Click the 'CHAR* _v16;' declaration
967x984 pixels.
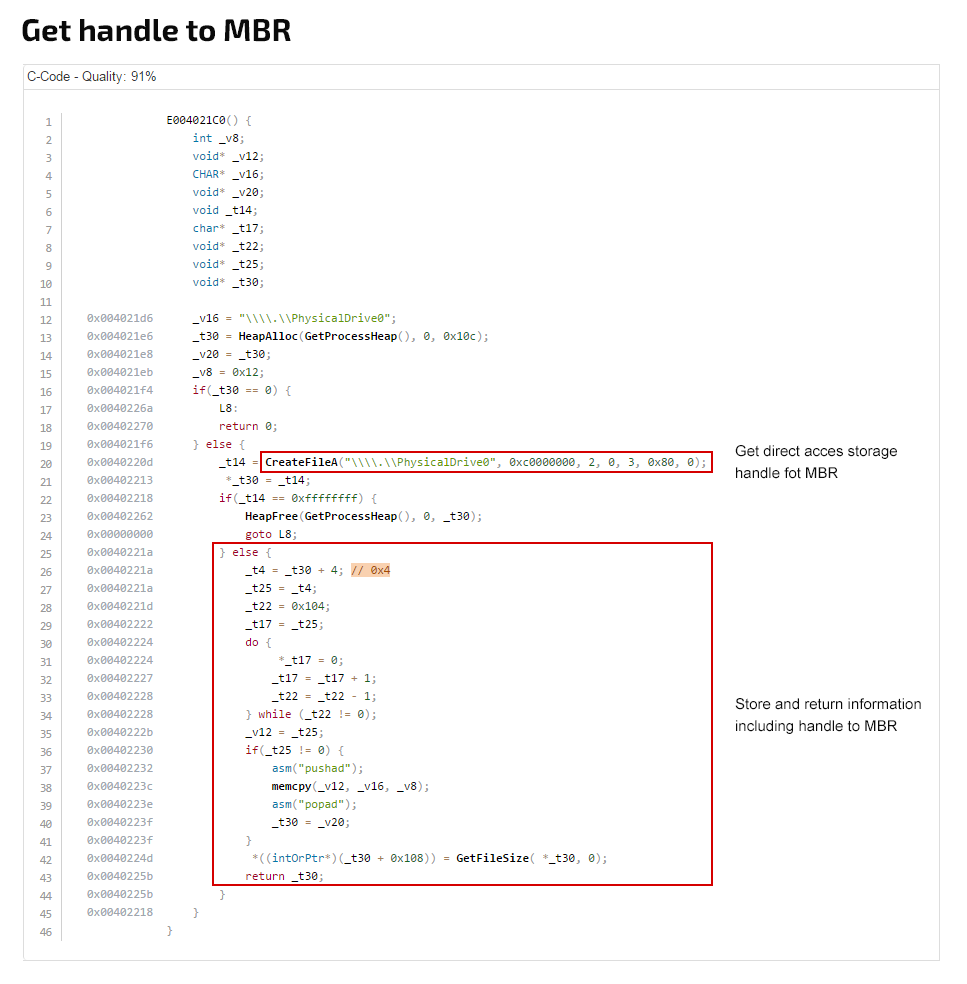coord(228,174)
